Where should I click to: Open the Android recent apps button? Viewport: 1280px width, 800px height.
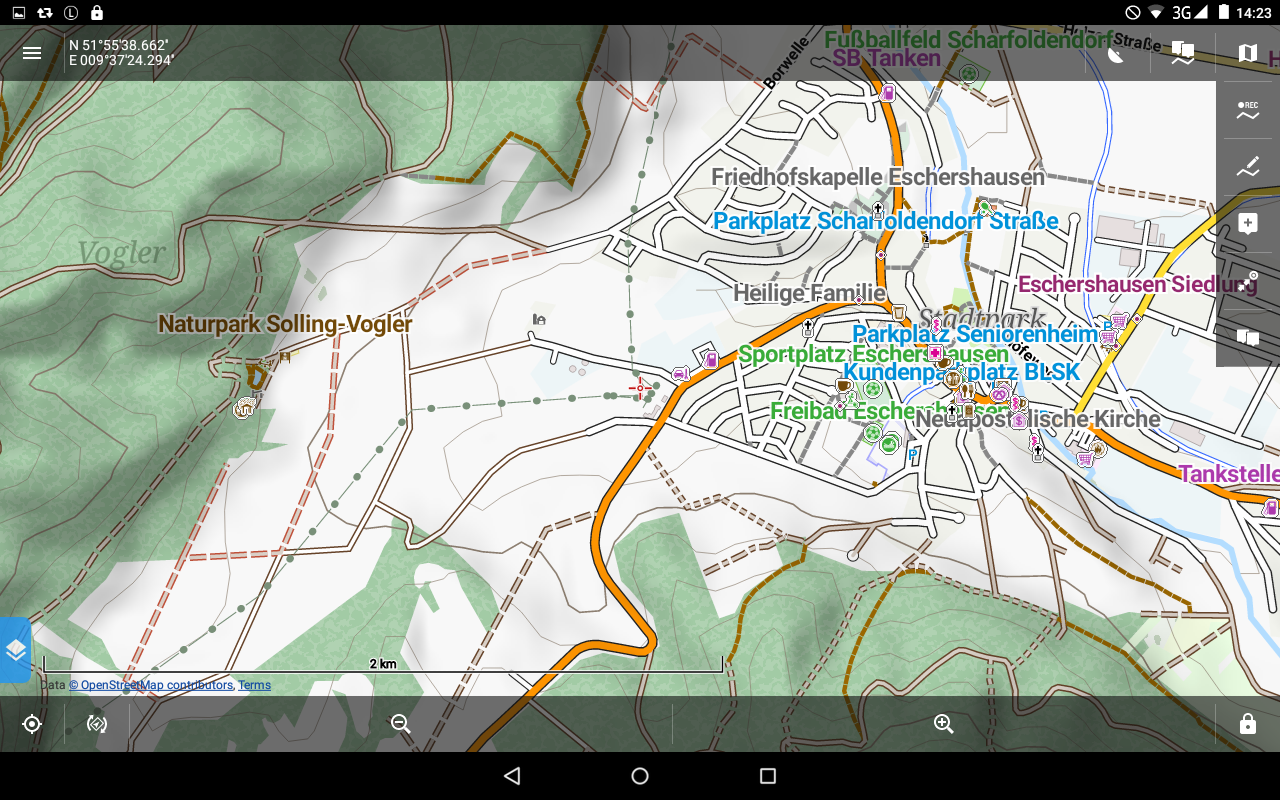tap(768, 776)
